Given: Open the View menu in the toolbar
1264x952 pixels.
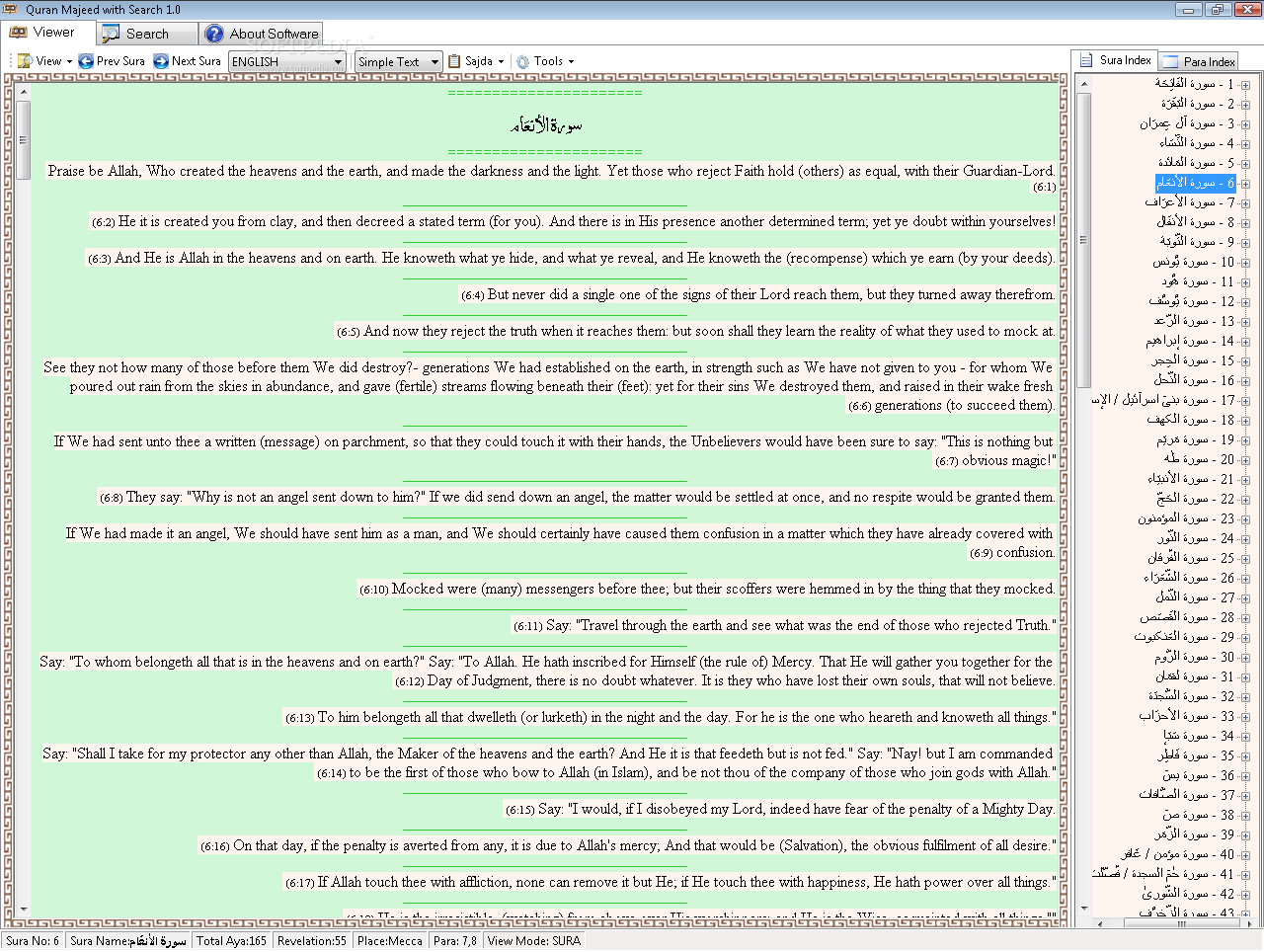Looking at the screenshot, I should pos(44,61).
